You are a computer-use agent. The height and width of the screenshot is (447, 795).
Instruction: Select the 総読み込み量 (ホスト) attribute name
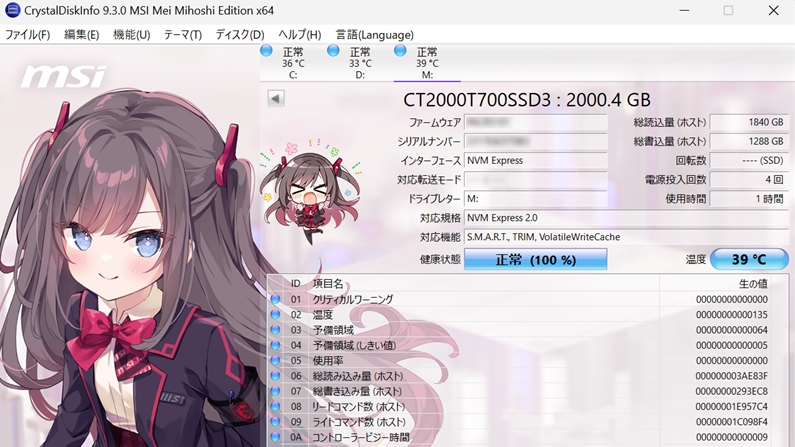358,376
